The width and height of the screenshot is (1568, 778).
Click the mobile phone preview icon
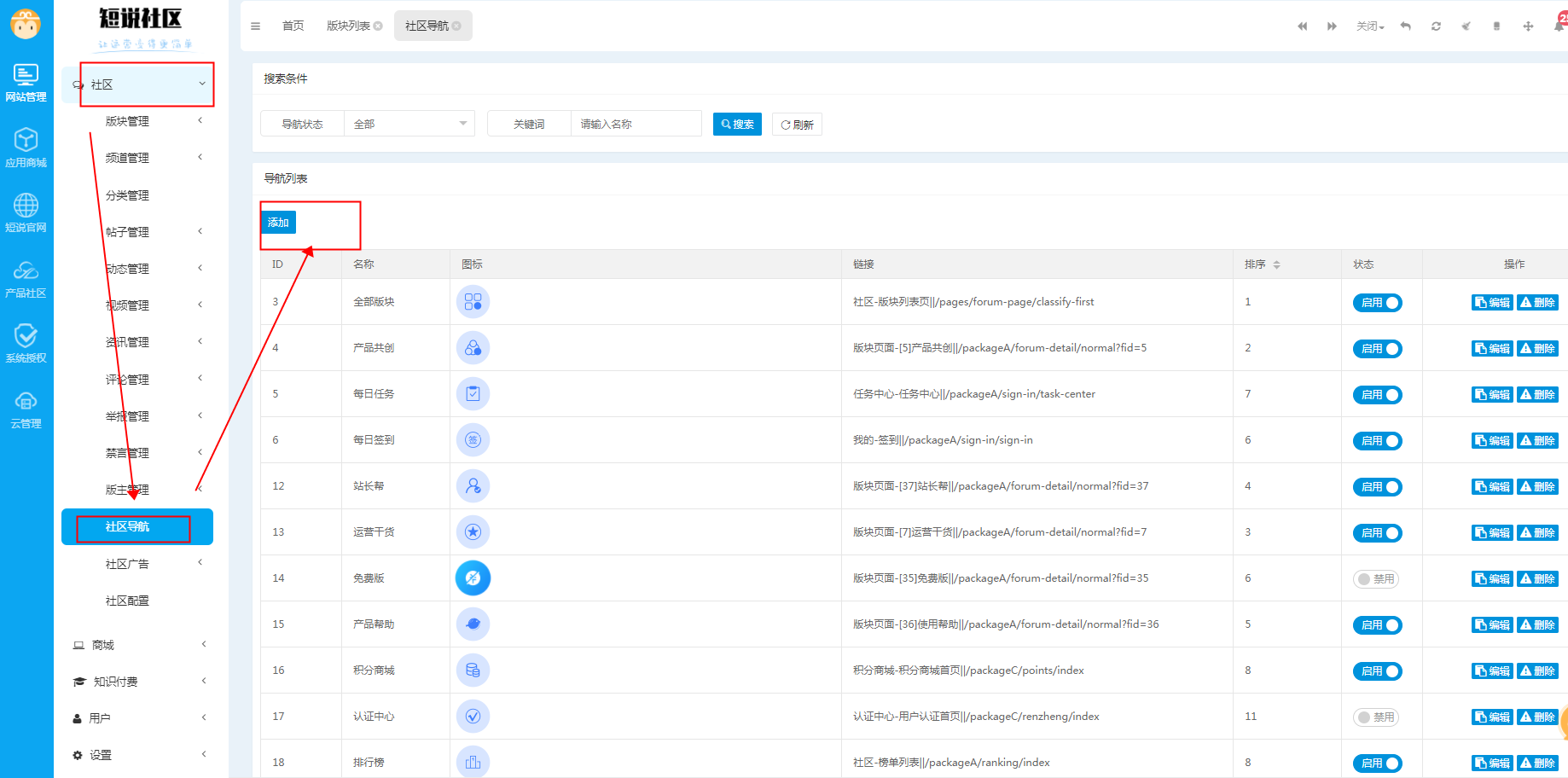(1497, 26)
